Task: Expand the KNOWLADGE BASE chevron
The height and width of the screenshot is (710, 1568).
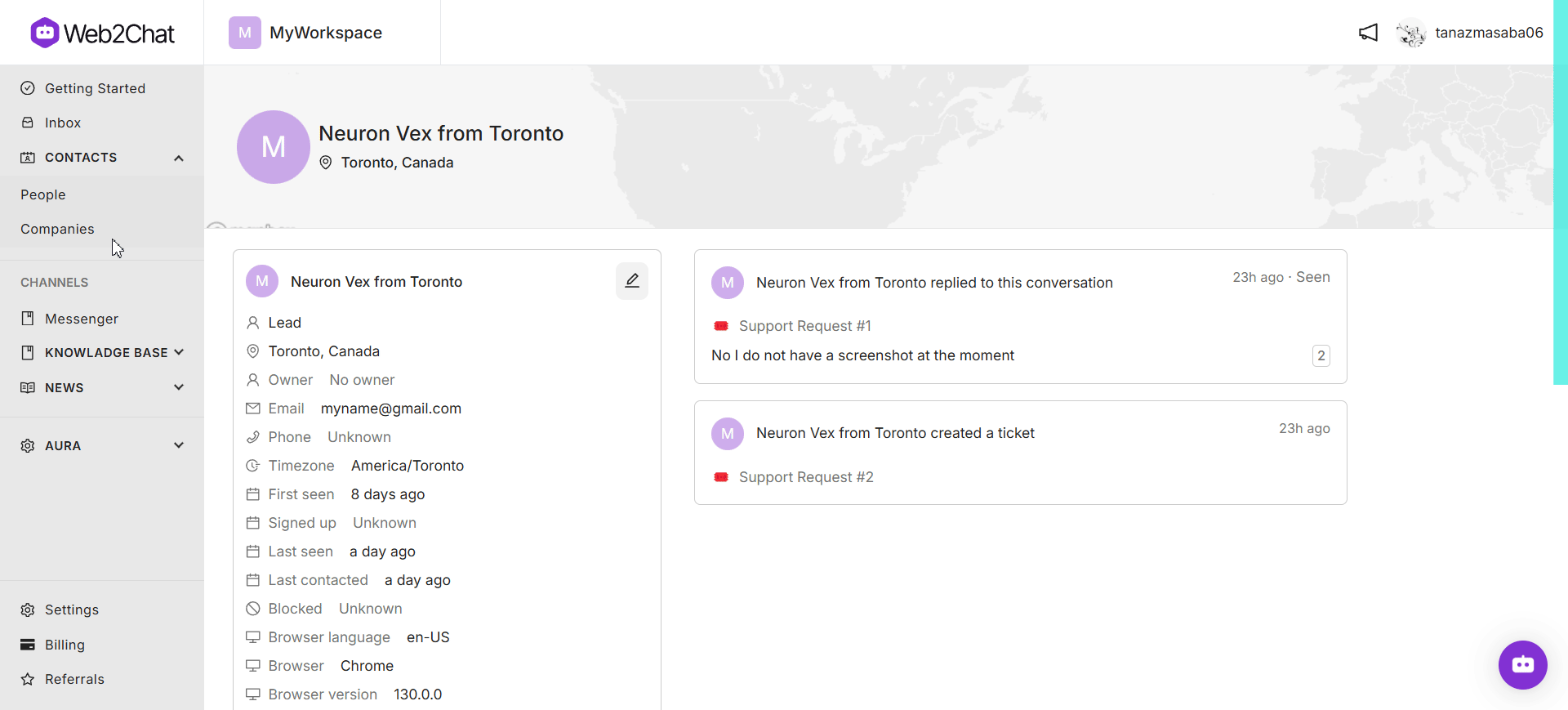Action: point(179,352)
